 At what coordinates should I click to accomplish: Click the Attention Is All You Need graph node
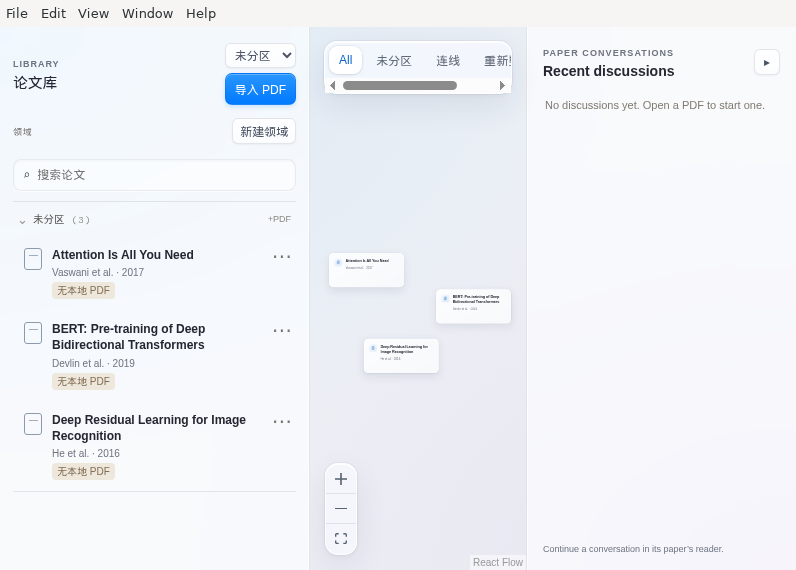(367, 270)
